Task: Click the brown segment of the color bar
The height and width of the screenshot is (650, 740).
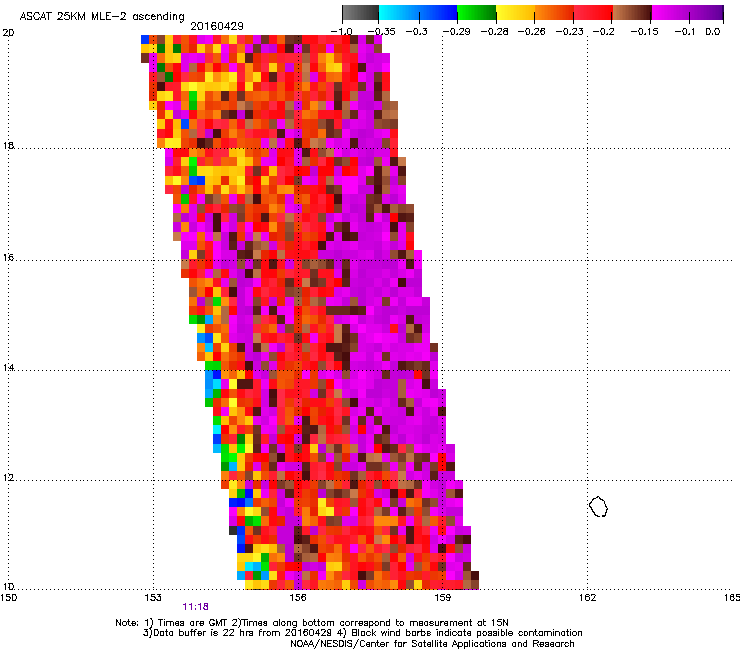Action: pos(631,12)
